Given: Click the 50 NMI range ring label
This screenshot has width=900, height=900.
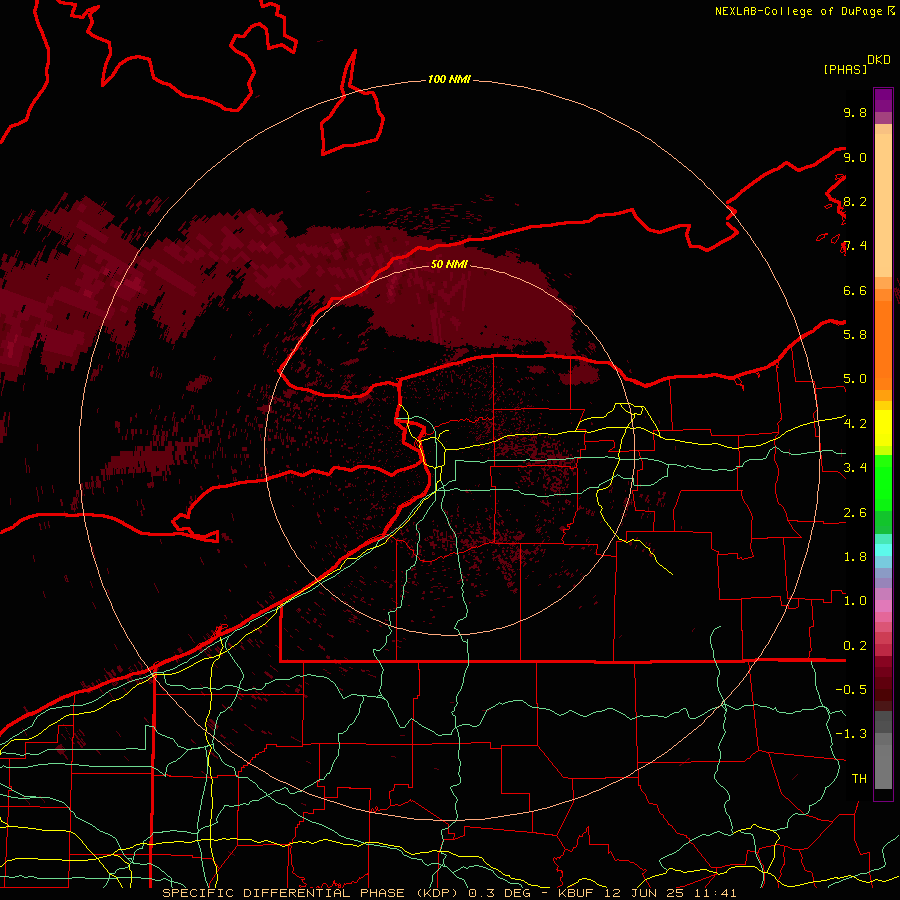Looking at the screenshot, I should (449, 264).
